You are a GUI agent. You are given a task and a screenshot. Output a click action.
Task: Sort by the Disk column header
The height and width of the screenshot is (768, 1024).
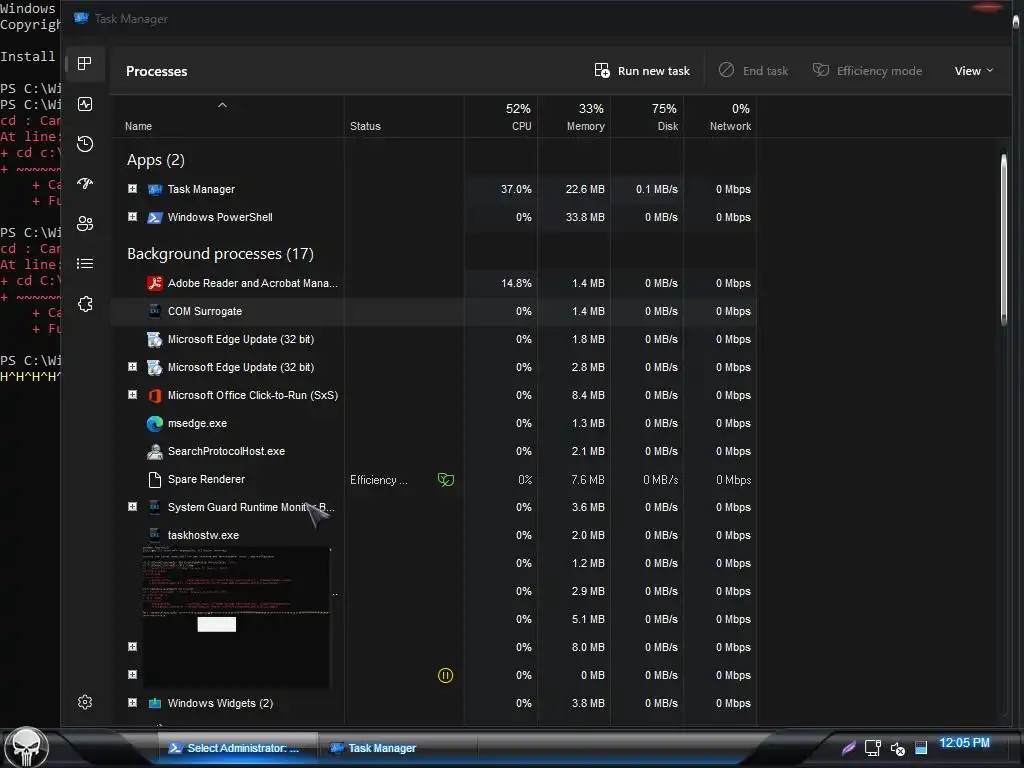(648, 117)
